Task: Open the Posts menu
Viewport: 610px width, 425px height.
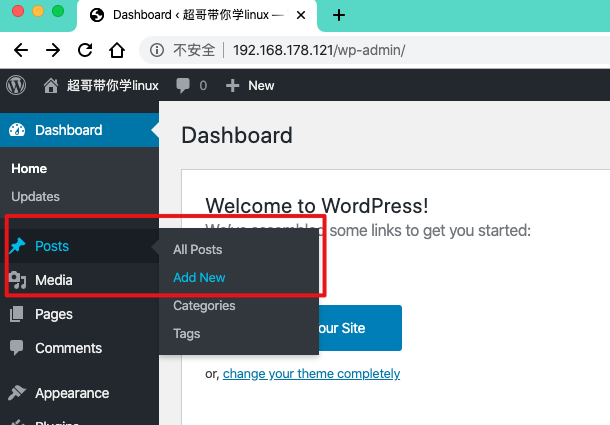Action: (x=79, y=246)
